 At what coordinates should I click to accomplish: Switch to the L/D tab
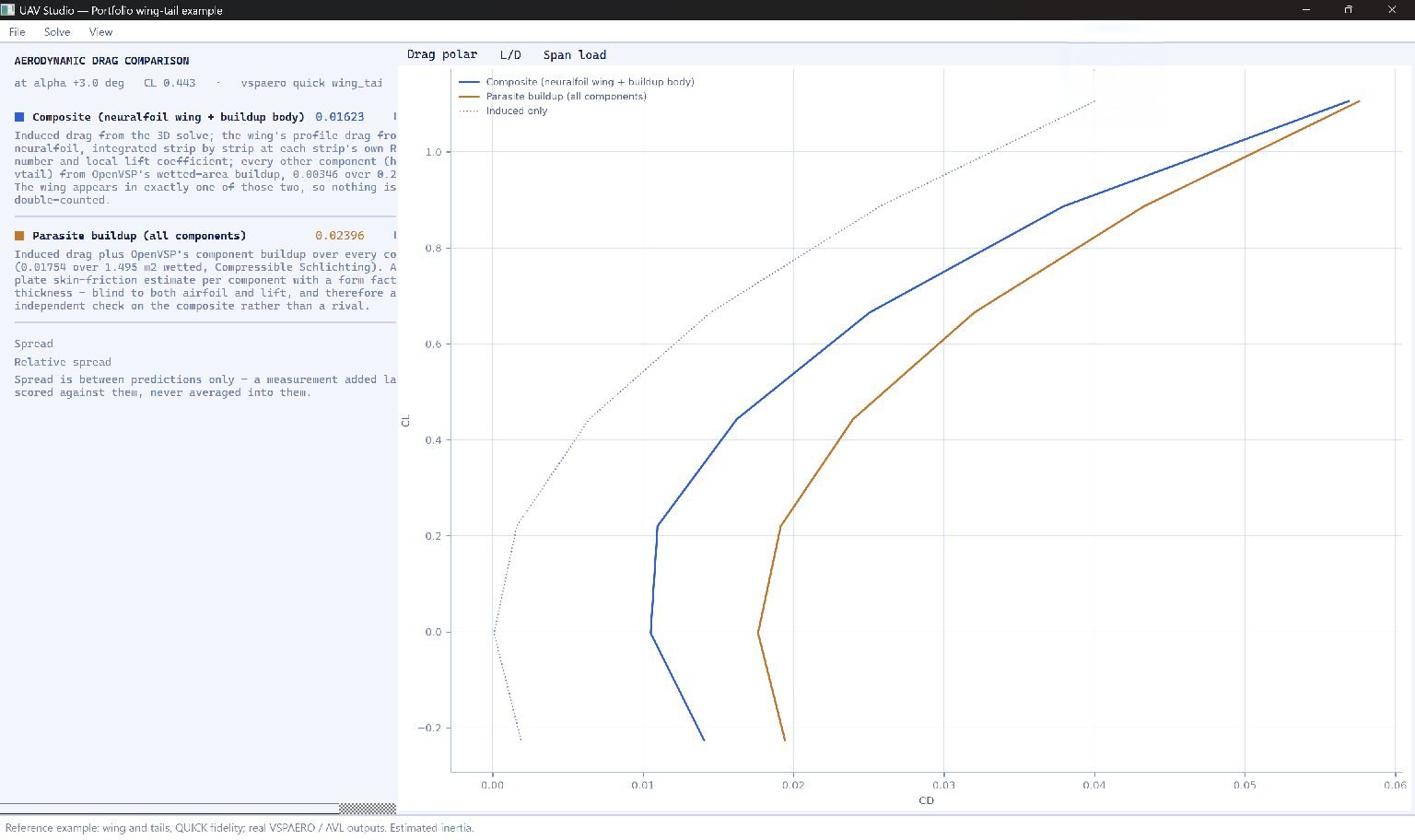(510, 54)
